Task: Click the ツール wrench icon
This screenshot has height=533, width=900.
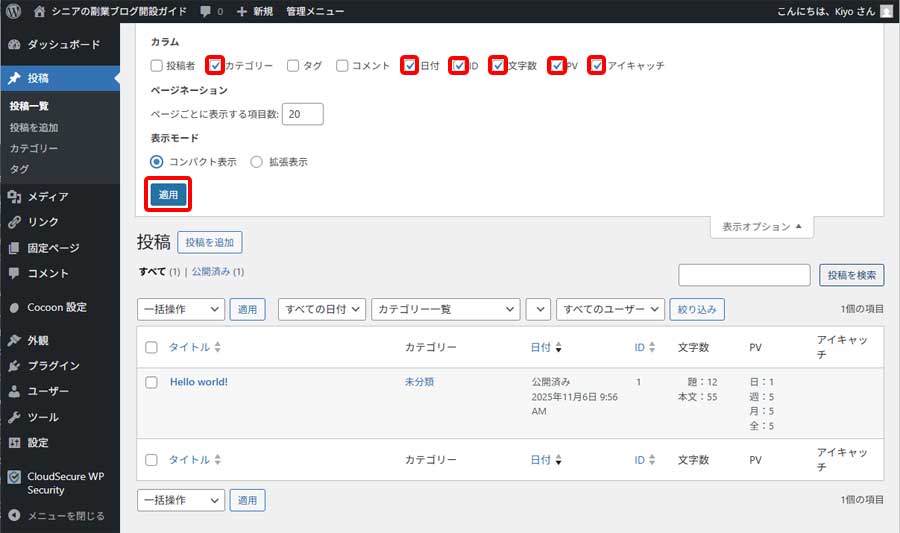Action: point(14,417)
